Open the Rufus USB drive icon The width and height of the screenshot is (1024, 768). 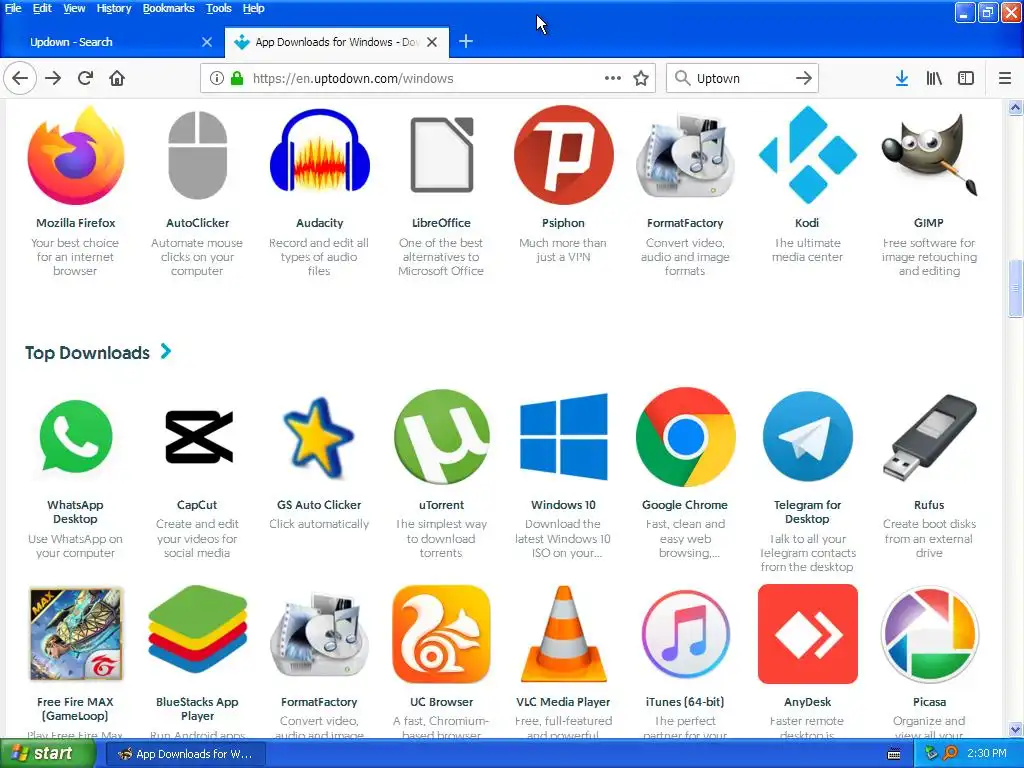[x=929, y=436]
